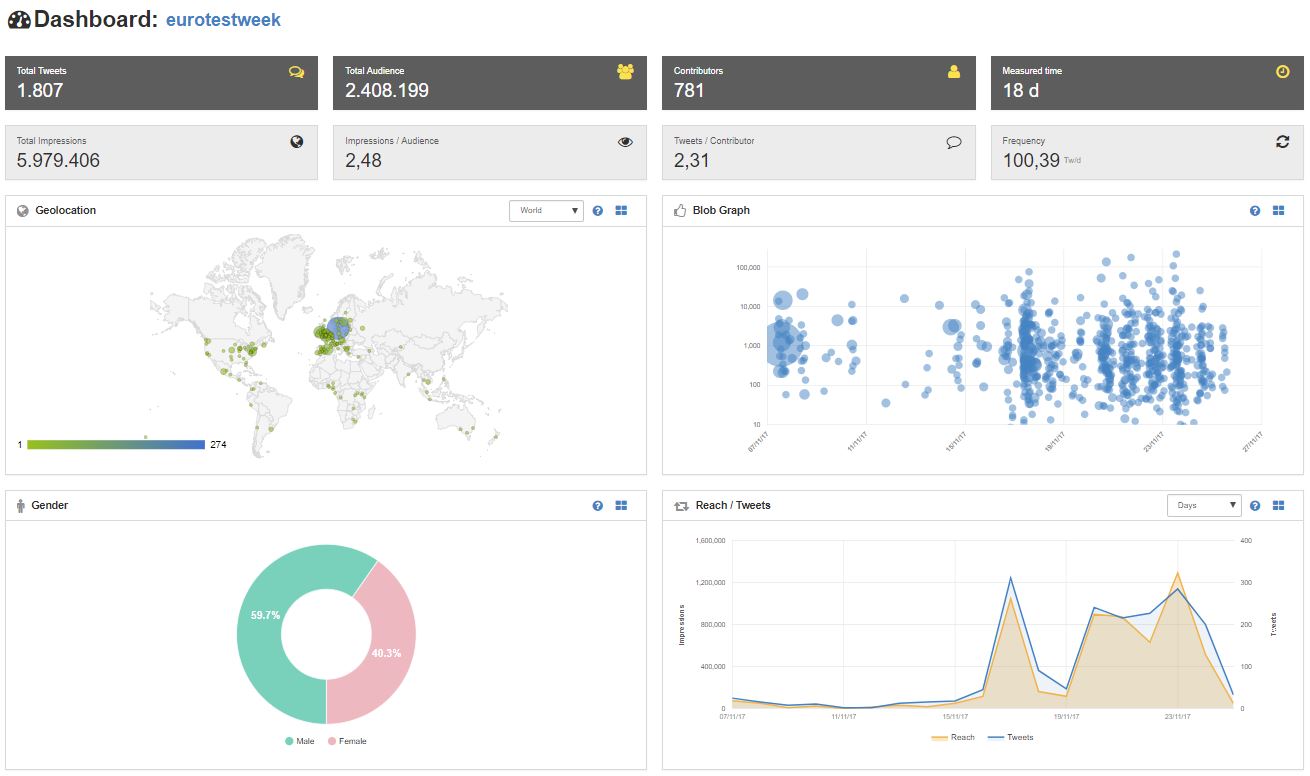Screen dimensions: 1310x776
Task: Click the grid layout icon in Gender panel
Action: click(621, 506)
